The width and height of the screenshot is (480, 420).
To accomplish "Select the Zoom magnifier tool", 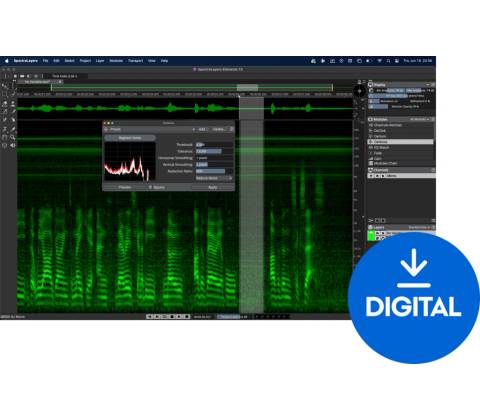I will coord(13,137).
